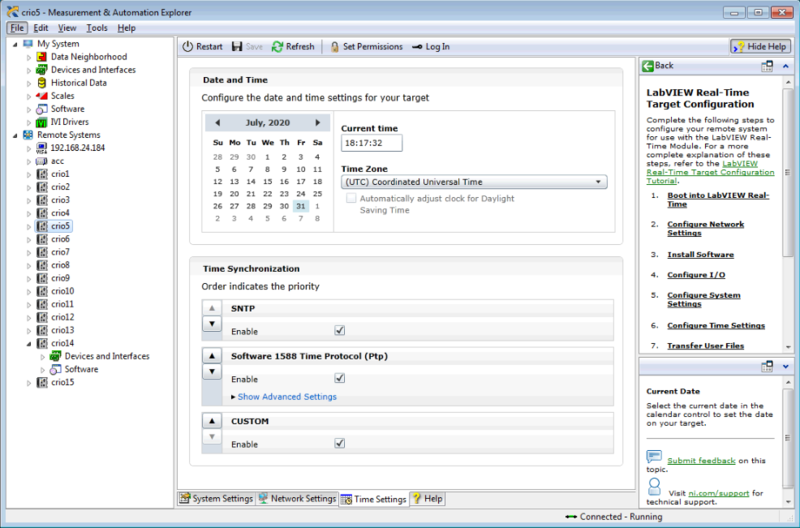
Task: Collapse the My System tree node
Action: tap(15, 44)
